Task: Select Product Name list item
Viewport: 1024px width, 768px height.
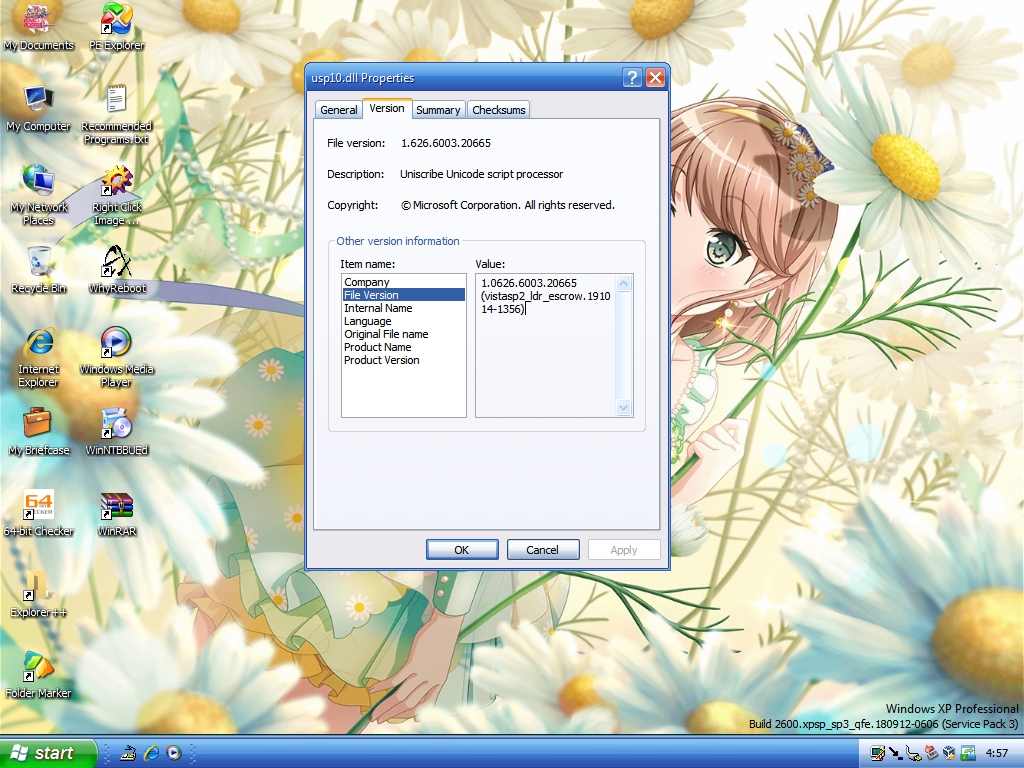Action: [x=404, y=347]
